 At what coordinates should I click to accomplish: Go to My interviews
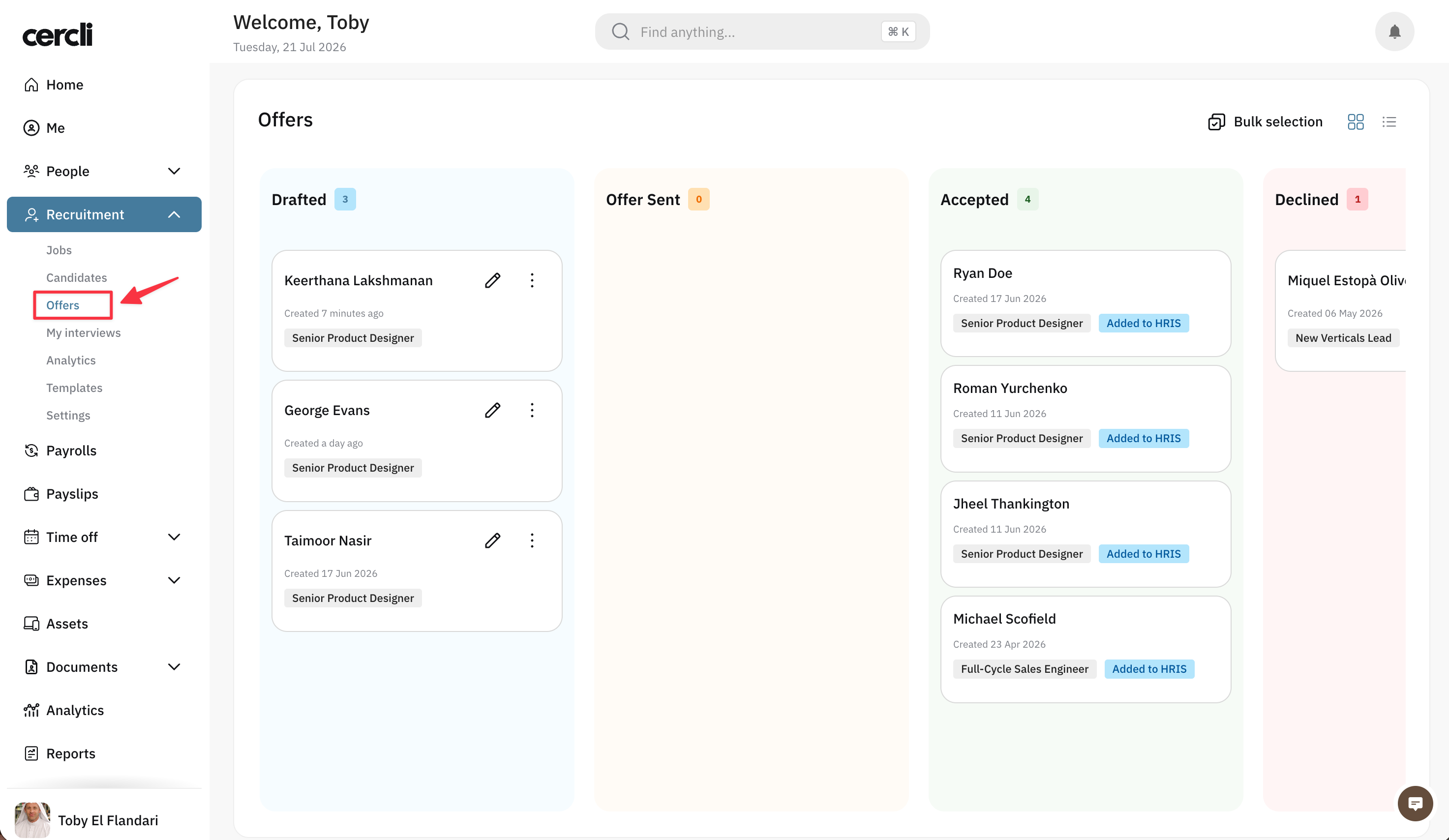click(x=84, y=333)
